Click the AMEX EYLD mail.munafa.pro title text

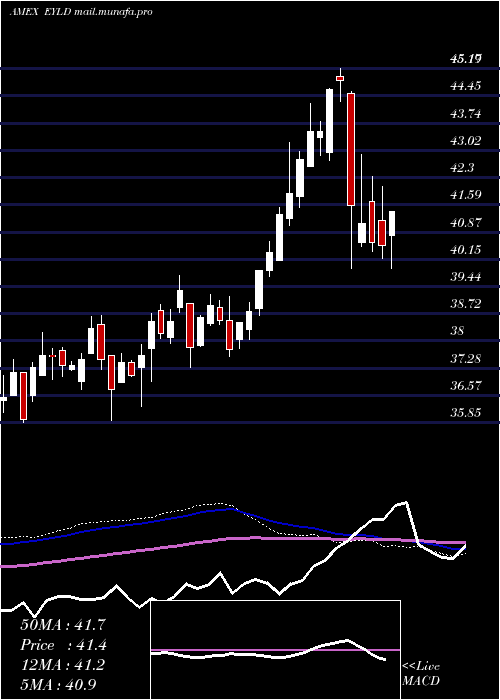pyautogui.click(x=81, y=12)
